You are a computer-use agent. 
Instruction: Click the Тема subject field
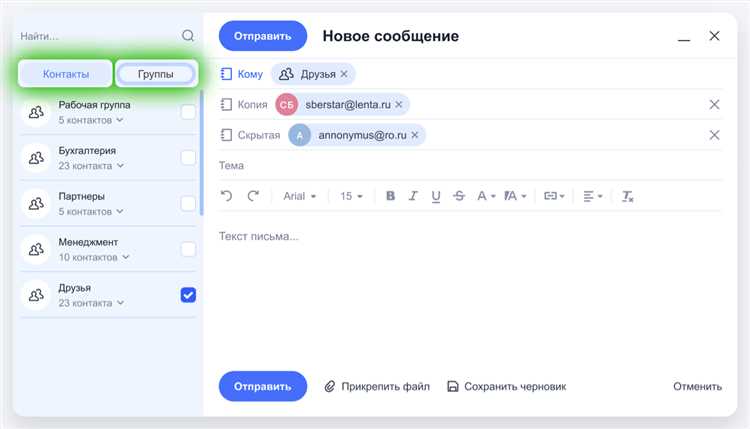[x=471, y=165]
